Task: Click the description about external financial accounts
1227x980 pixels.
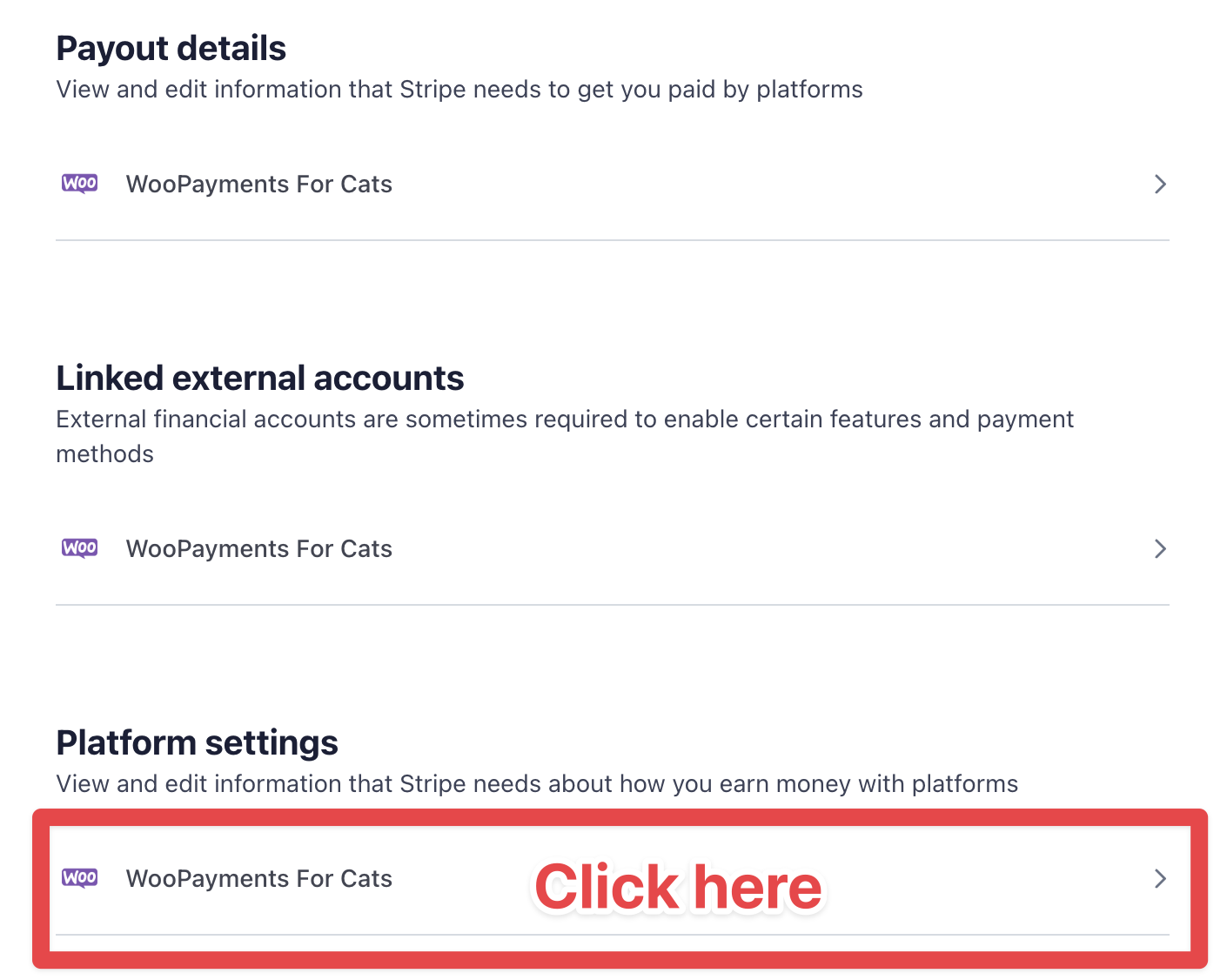Action: [x=564, y=420]
